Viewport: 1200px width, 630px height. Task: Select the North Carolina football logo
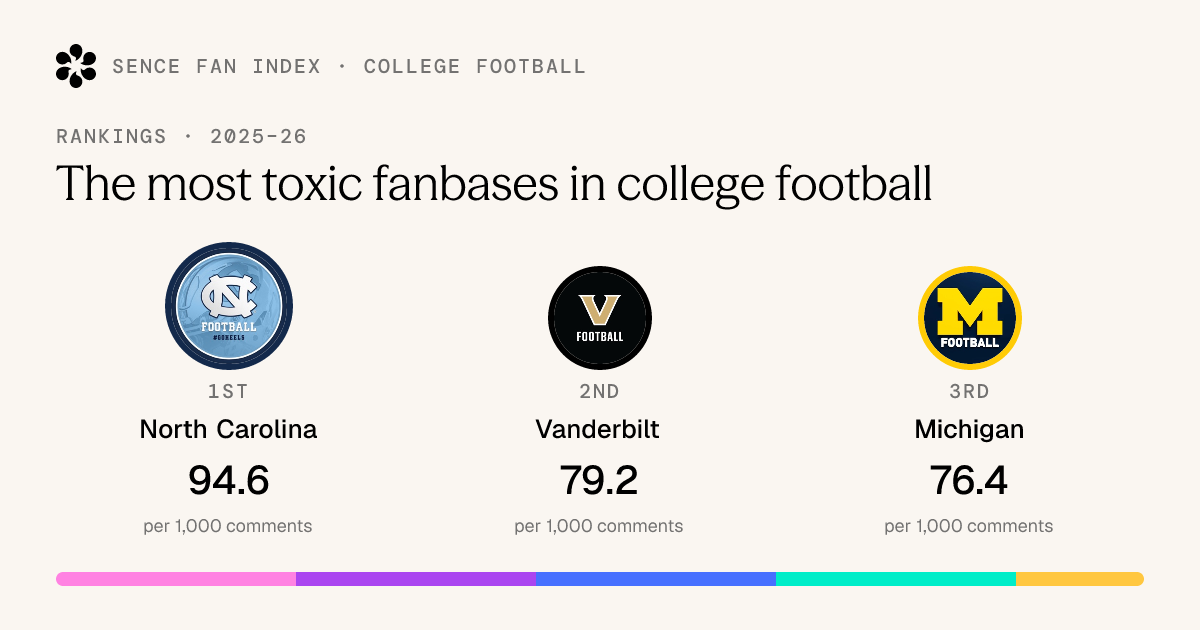click(x=229, y=306)
